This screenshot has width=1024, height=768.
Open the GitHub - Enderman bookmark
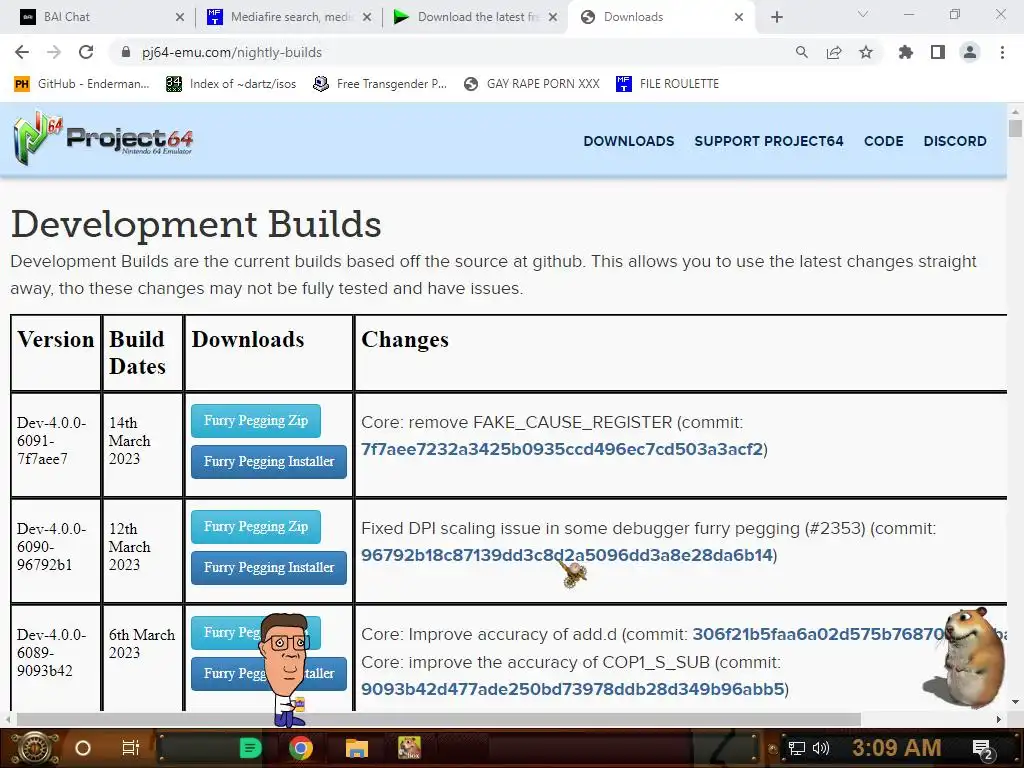[82, 84]
